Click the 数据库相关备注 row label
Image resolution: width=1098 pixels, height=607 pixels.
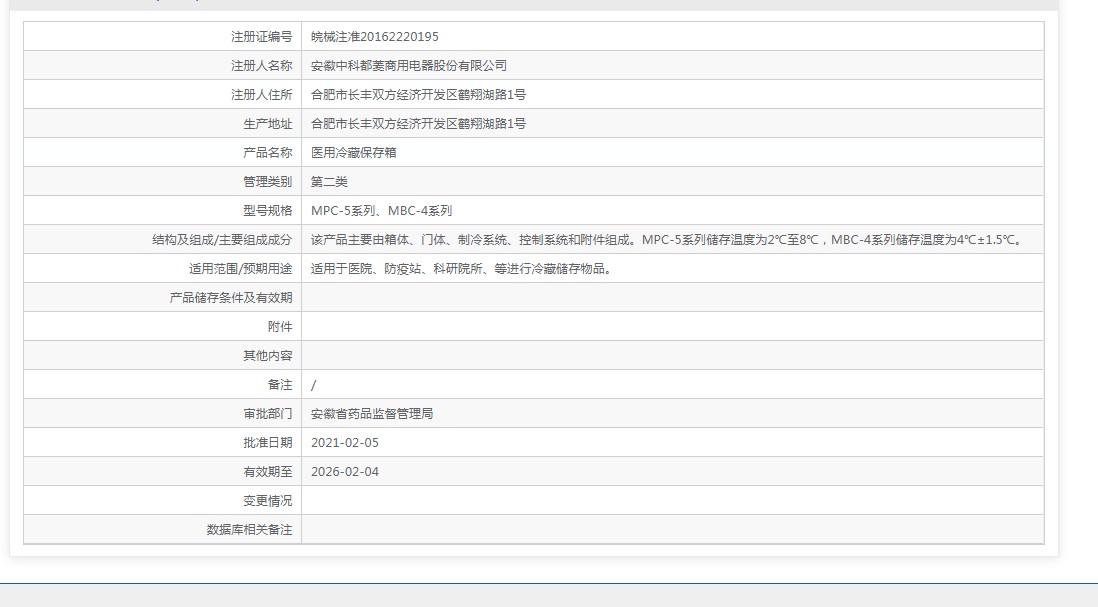point(249,530)
